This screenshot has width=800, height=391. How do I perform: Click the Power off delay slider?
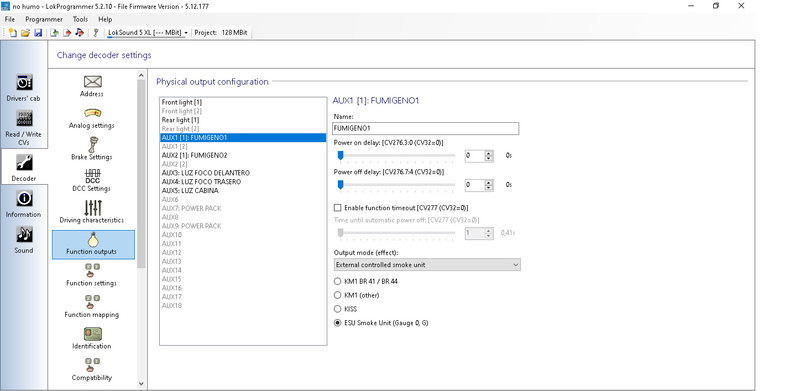(x=396, y=185)
